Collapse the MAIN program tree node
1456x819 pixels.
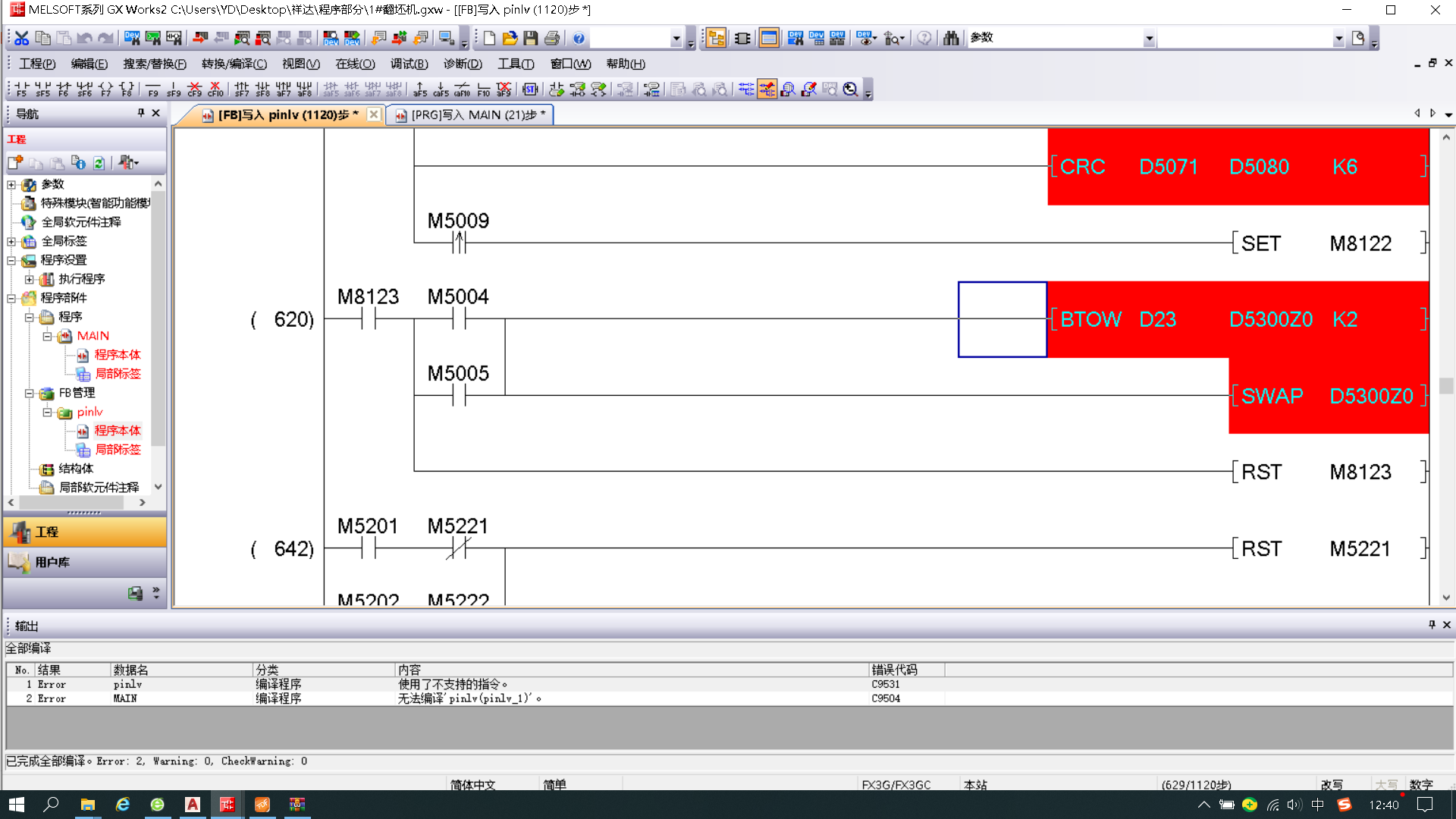click(x=47, y=336)
